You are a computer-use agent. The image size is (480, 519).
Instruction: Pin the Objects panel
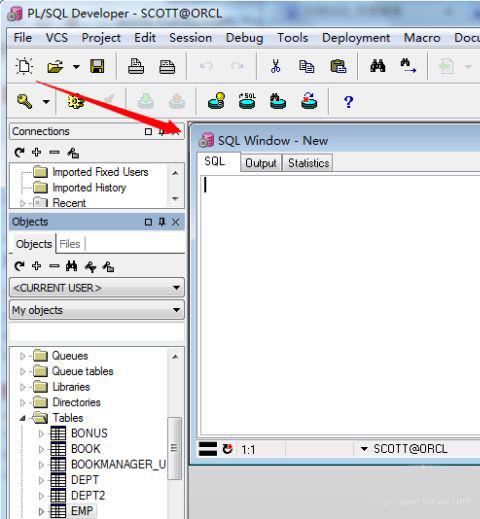162,222
